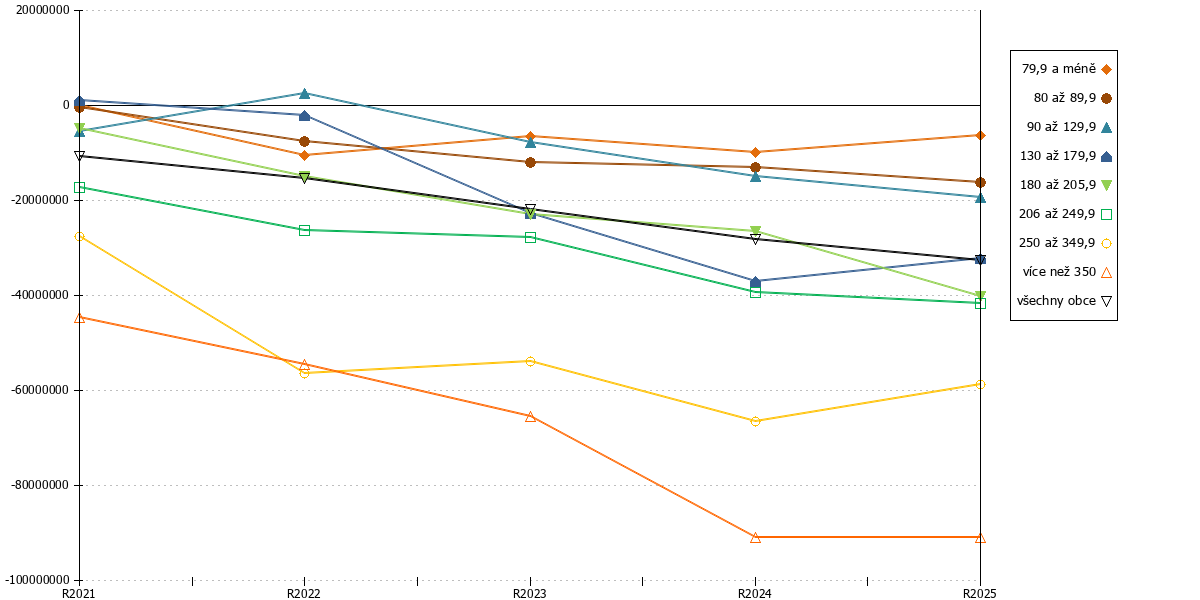Click the green inverted triangle marker for 180 až 205,9

[1106, 185]
